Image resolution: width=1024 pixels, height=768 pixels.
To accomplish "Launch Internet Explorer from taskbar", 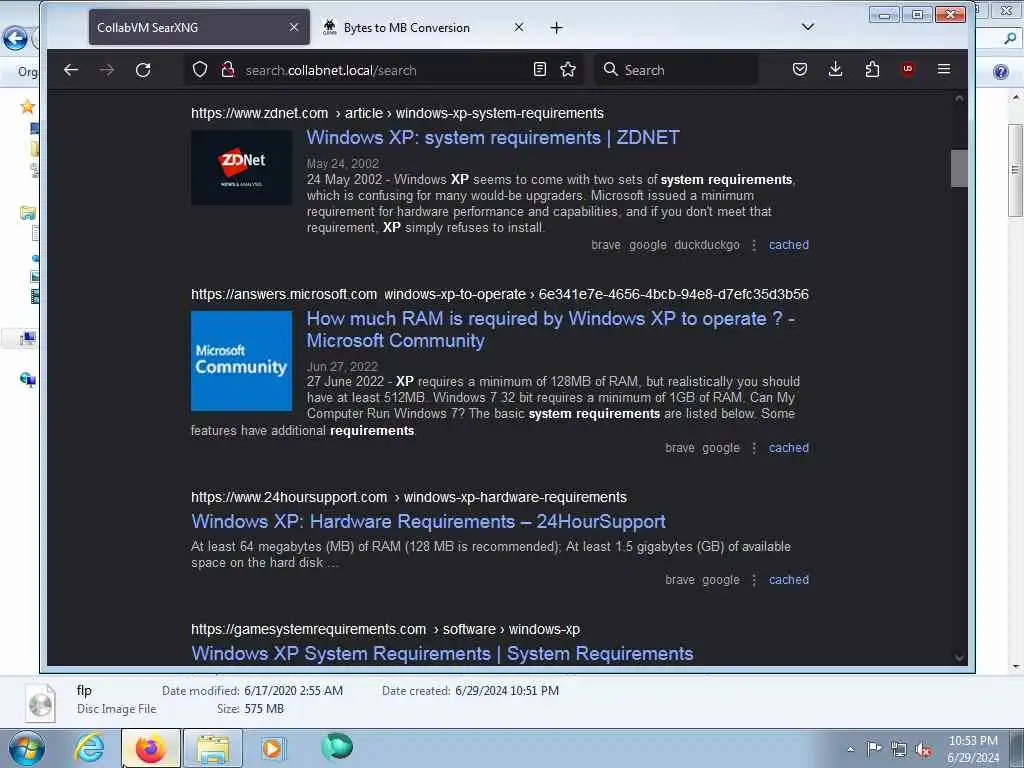I will tap(89, 748).
